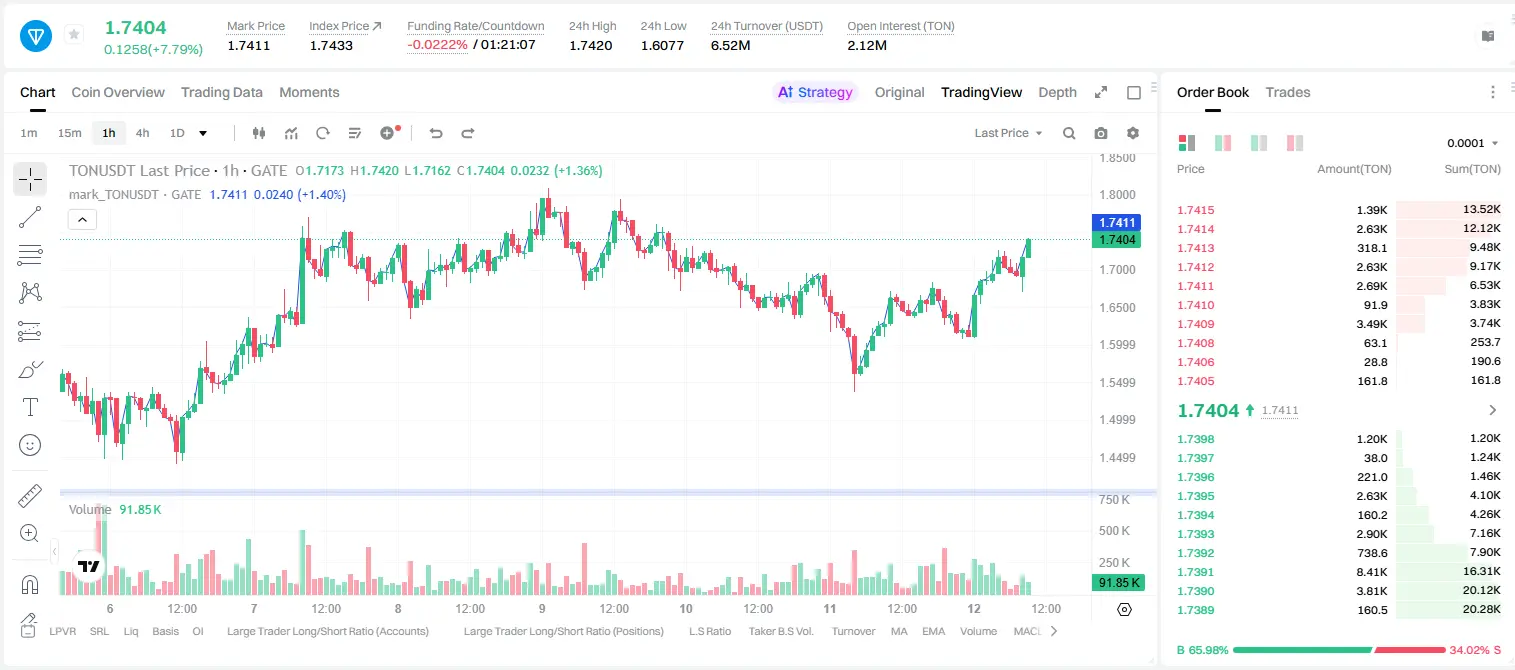Undo the last chart action
Viewport: 1515px width, 670px height.
(x=436, y=133)
